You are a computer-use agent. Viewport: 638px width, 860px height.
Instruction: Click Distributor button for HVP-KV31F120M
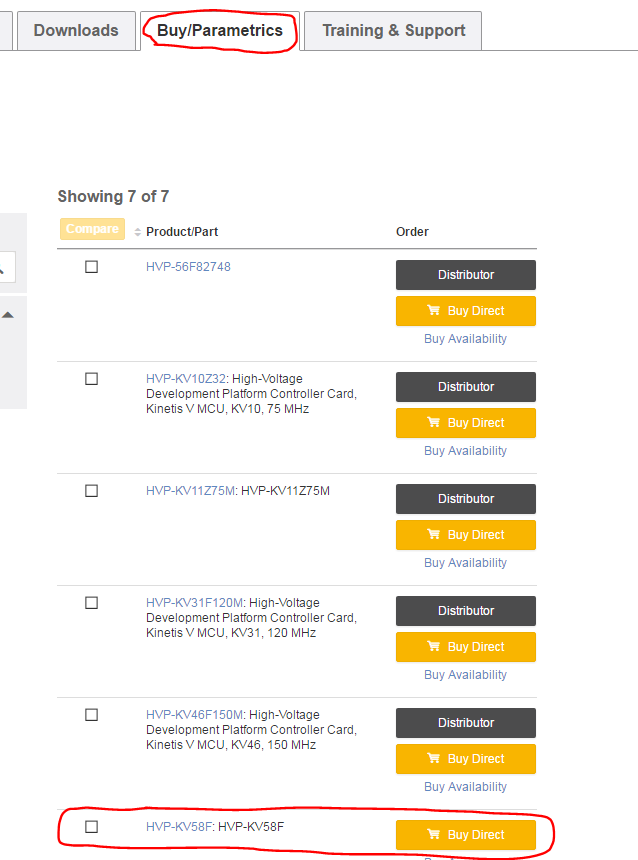(466, 611)
